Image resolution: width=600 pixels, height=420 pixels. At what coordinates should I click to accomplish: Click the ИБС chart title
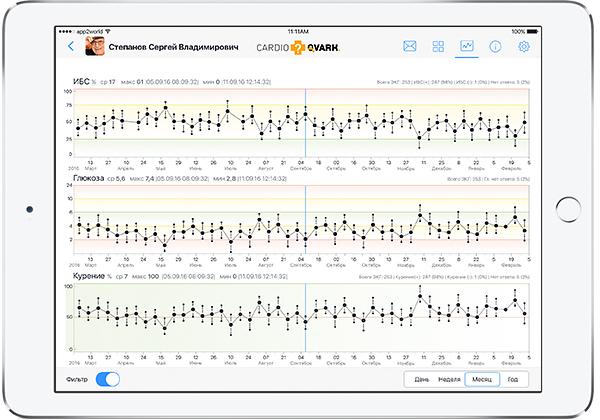81,81
